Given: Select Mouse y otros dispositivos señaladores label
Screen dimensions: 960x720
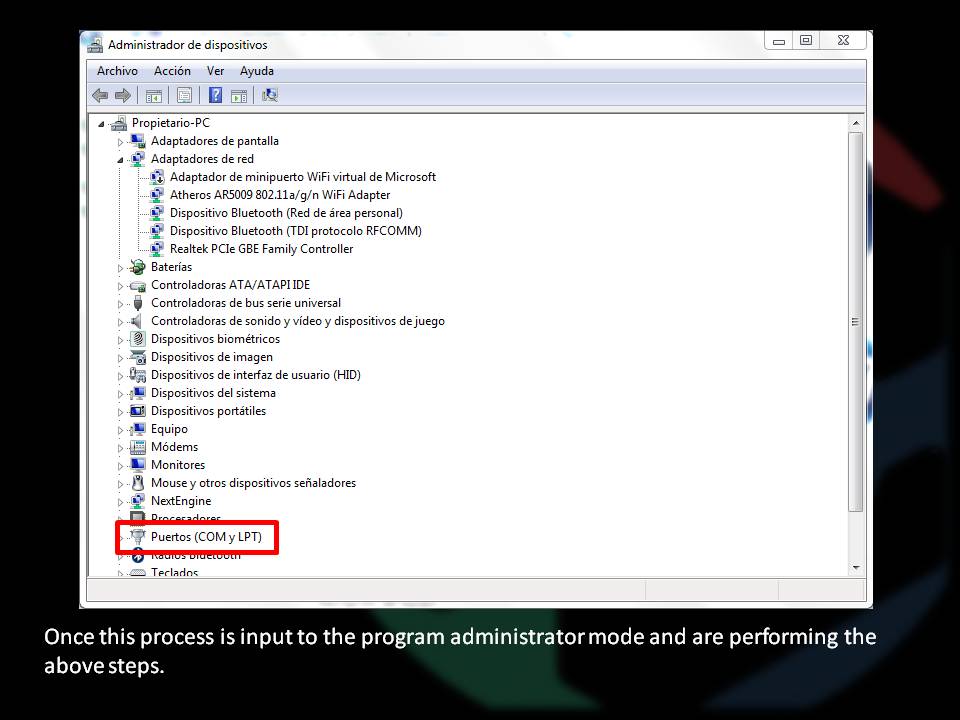Looking at the screenshot, I should pyautogui.click(x=253, y=483).
